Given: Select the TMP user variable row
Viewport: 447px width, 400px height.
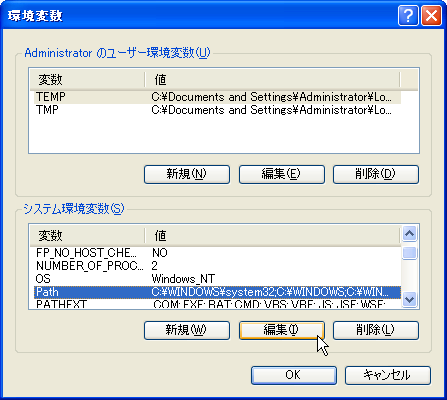Looking at the screenshot, I should tap(217, 110).
